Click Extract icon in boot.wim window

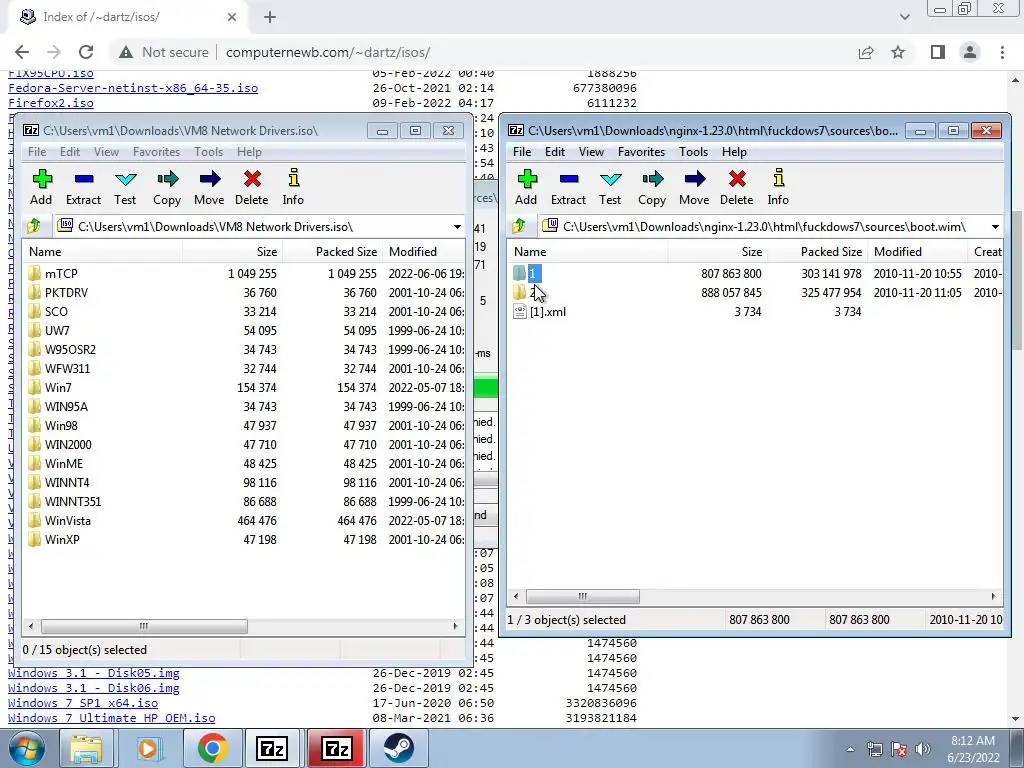pyautogui.click(x=569, y=179)
